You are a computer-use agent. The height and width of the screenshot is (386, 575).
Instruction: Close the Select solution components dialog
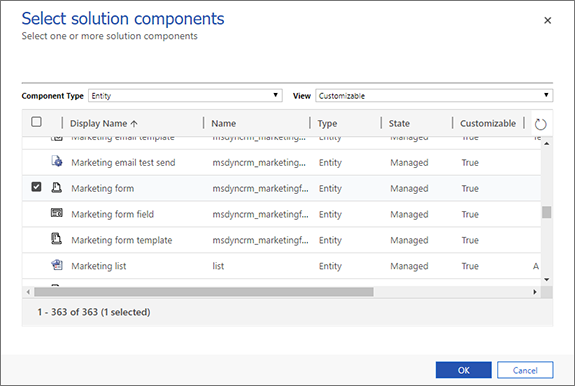pos(547,21)
